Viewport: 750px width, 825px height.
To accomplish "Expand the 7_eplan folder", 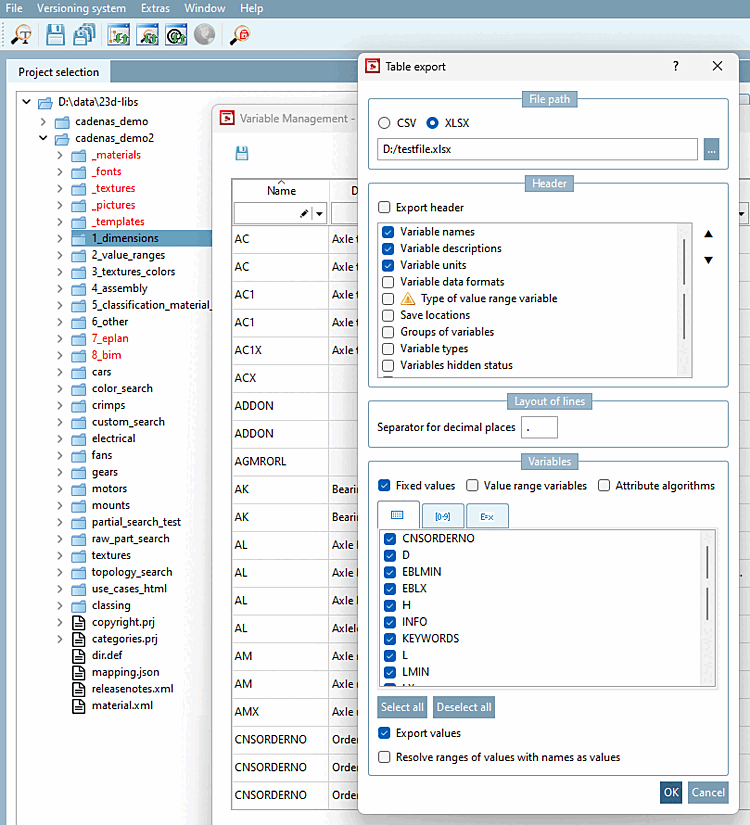I will click(59, 339).
